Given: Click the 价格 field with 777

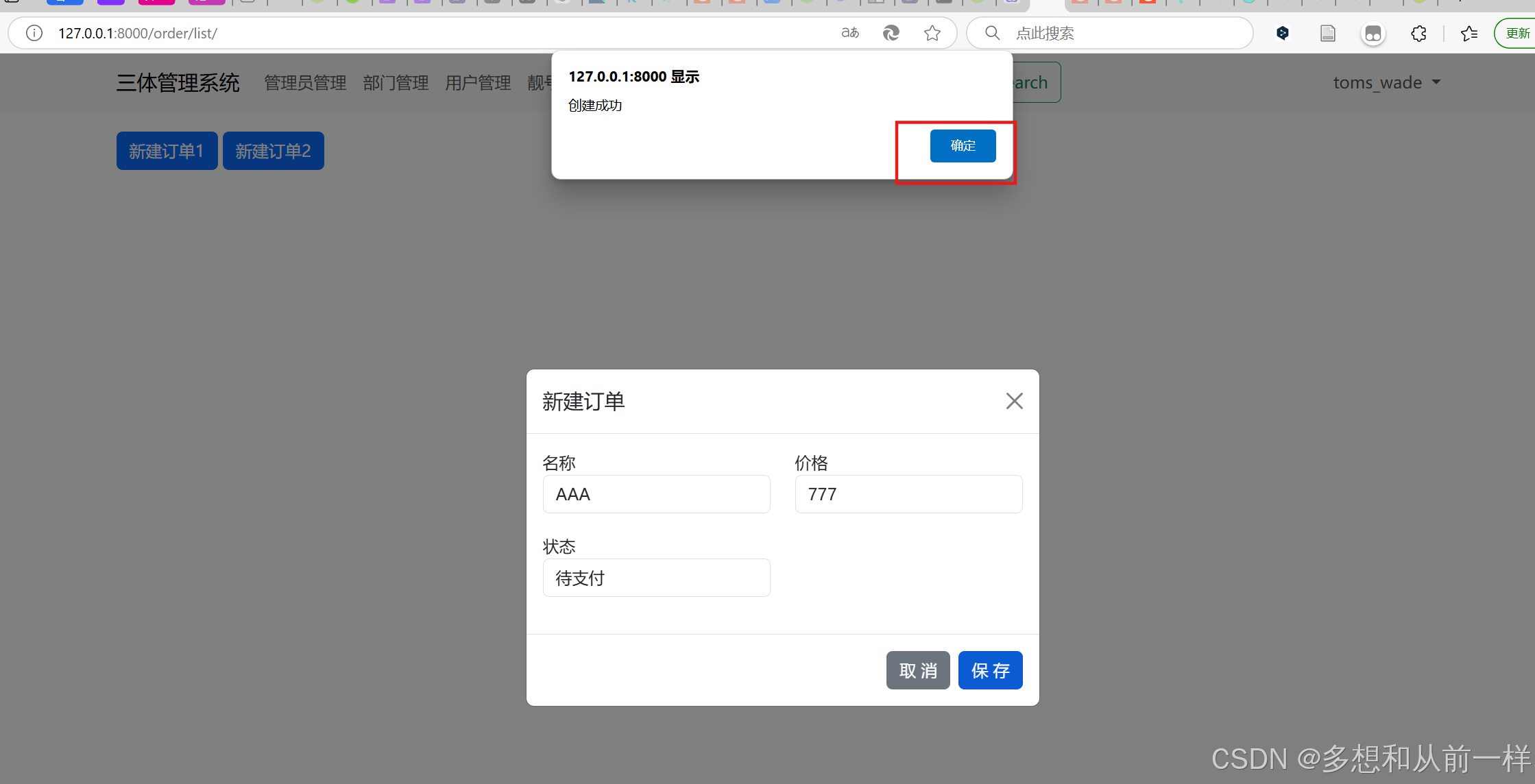Looking at the screenshot, I should click(x=908, y=494).
